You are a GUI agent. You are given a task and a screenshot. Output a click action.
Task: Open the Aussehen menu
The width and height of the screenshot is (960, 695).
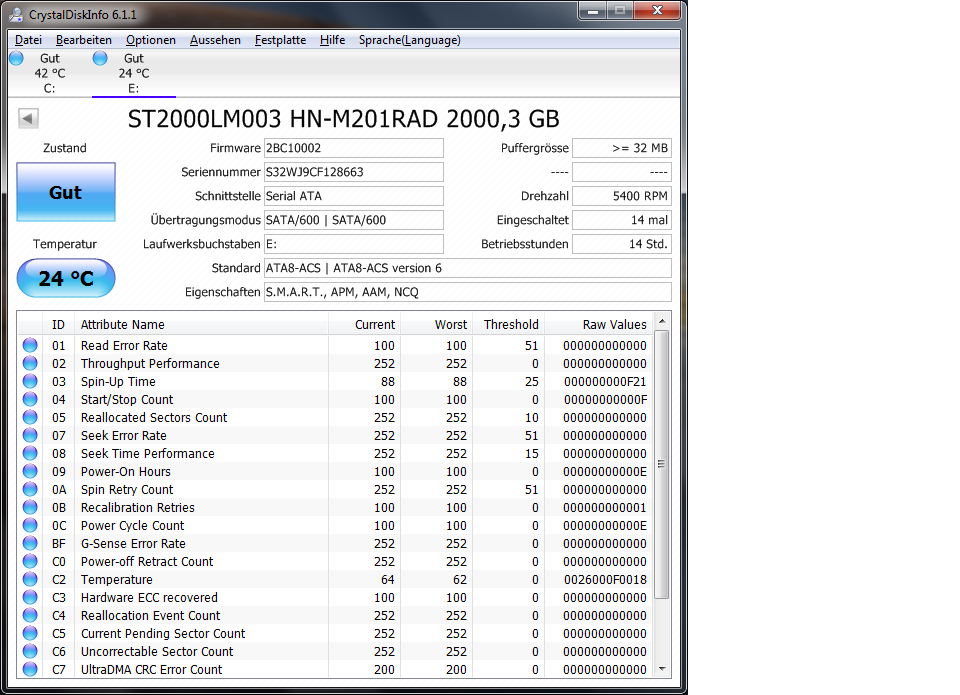[215, 40]
